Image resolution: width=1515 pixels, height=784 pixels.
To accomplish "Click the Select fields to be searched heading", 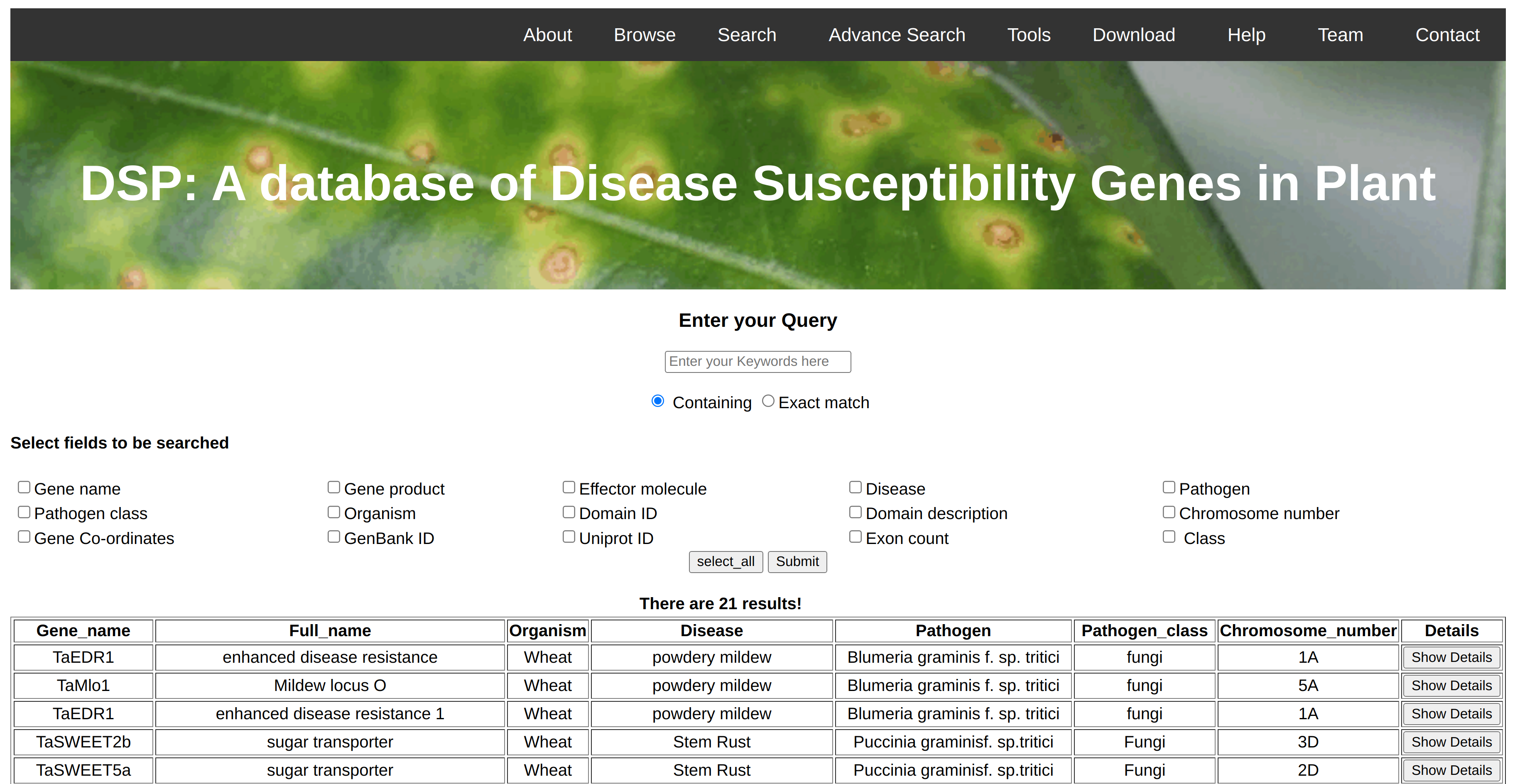I will coord(119,443).
